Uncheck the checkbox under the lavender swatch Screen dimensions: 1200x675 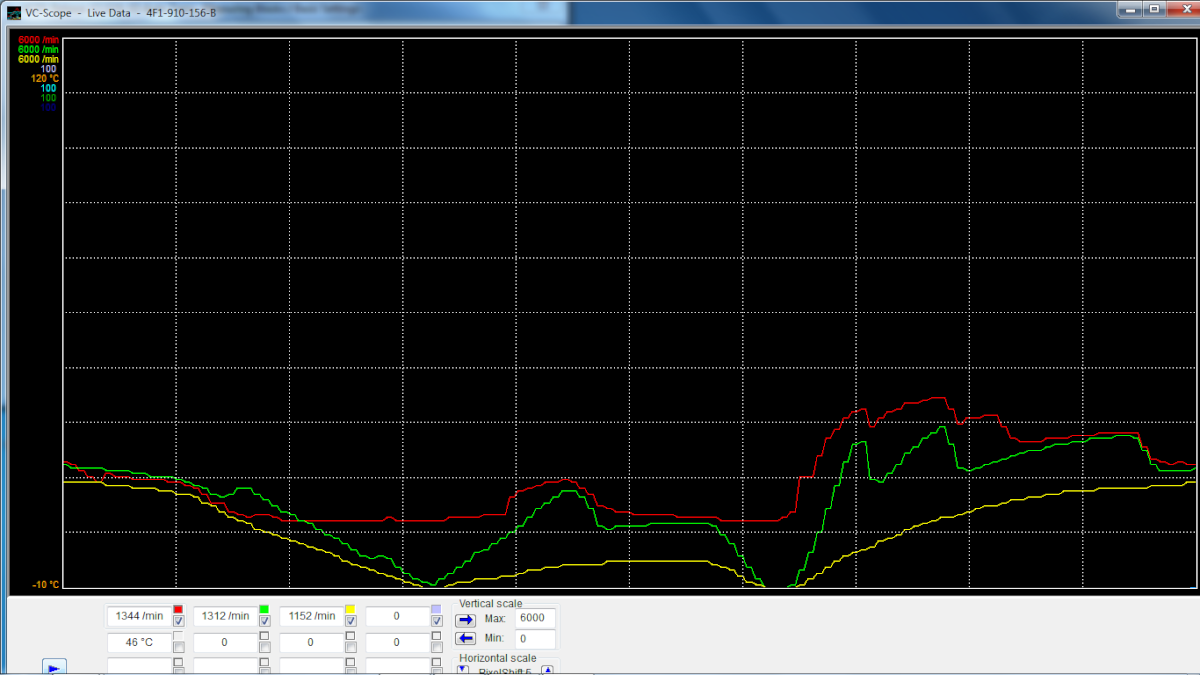click(x=436, y=621)
